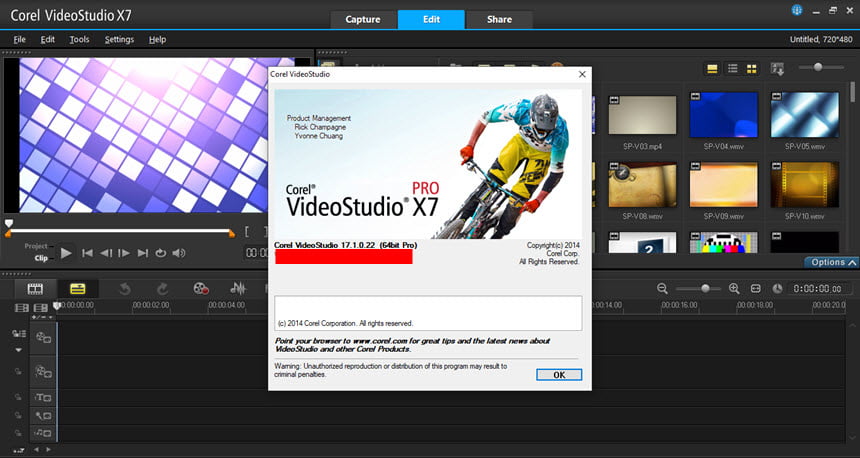Screen dimensions: 860x458
Task: Select the SP-V10.wmv thumbnail
Action: 805,185
